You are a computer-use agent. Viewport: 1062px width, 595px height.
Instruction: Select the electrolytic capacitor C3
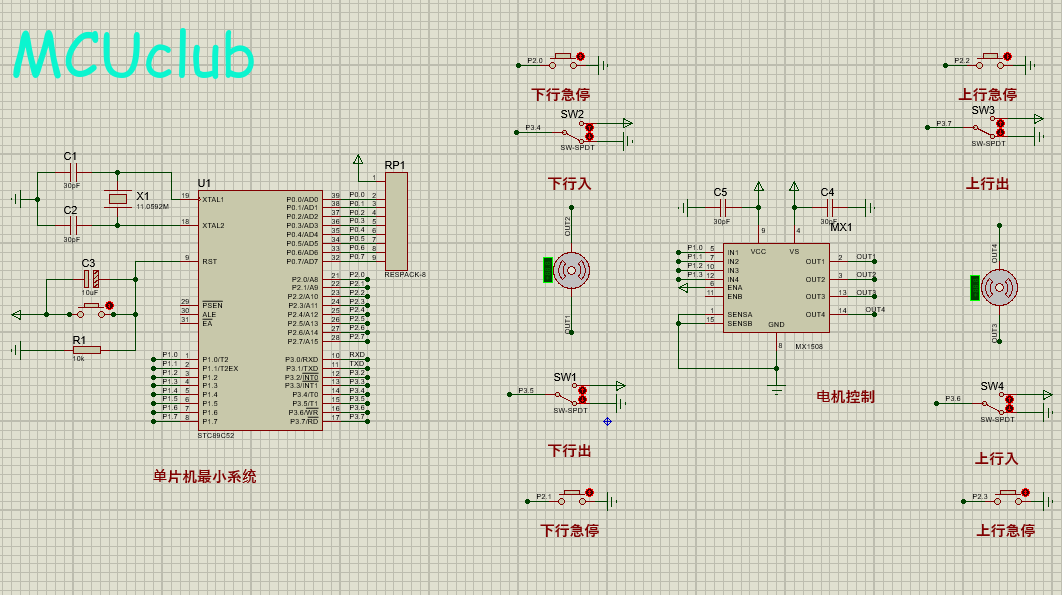91,279
